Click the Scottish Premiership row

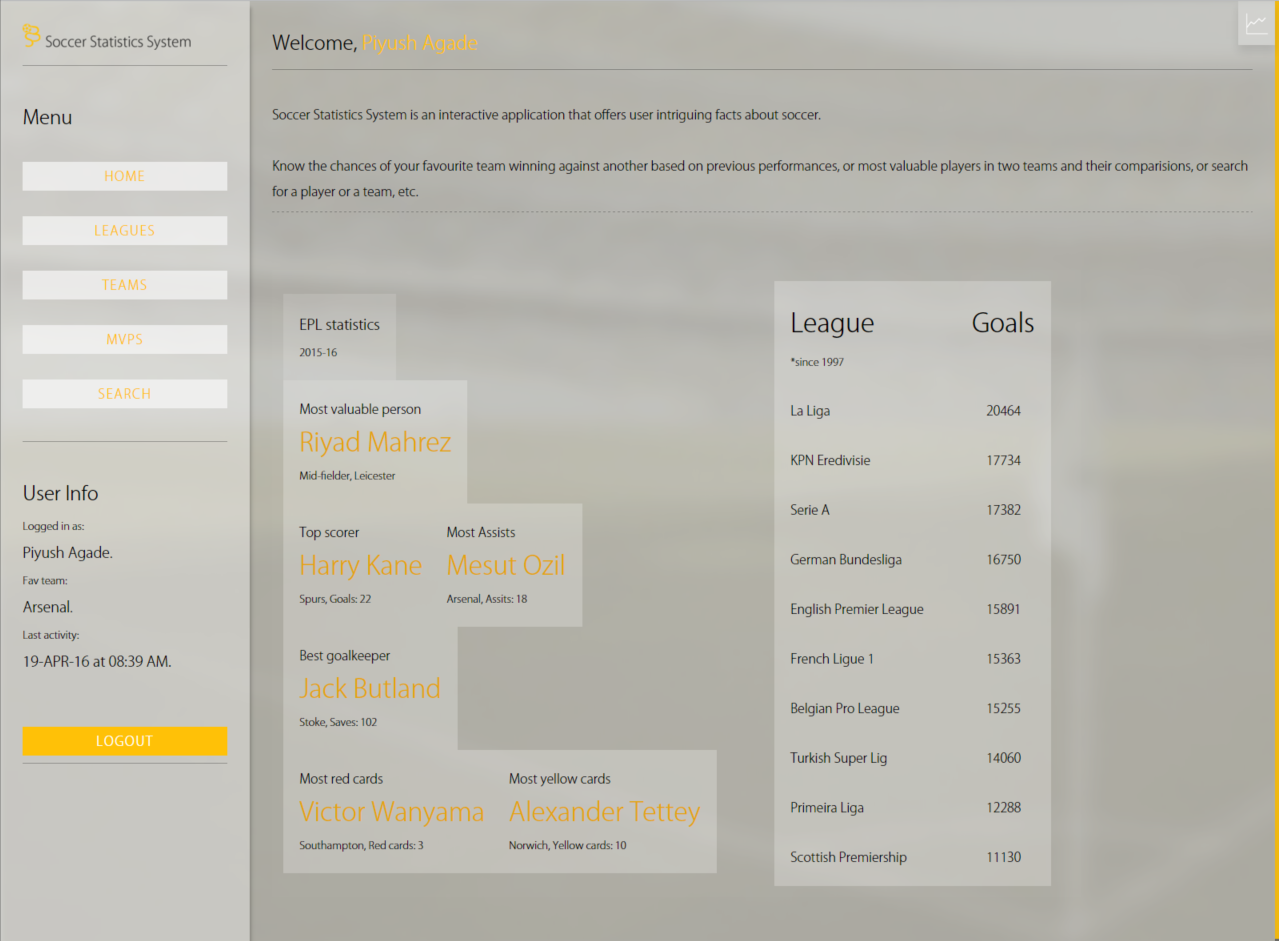click(x=912, y=857)
